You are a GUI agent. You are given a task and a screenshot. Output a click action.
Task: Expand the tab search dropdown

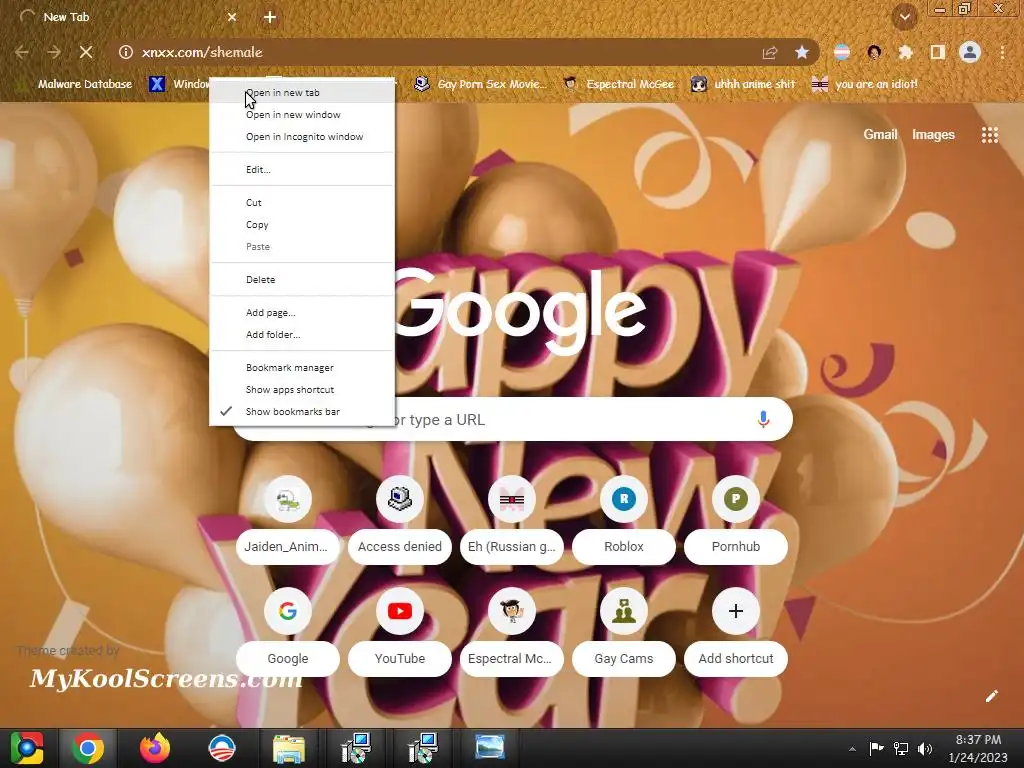[x=905, y=17]
